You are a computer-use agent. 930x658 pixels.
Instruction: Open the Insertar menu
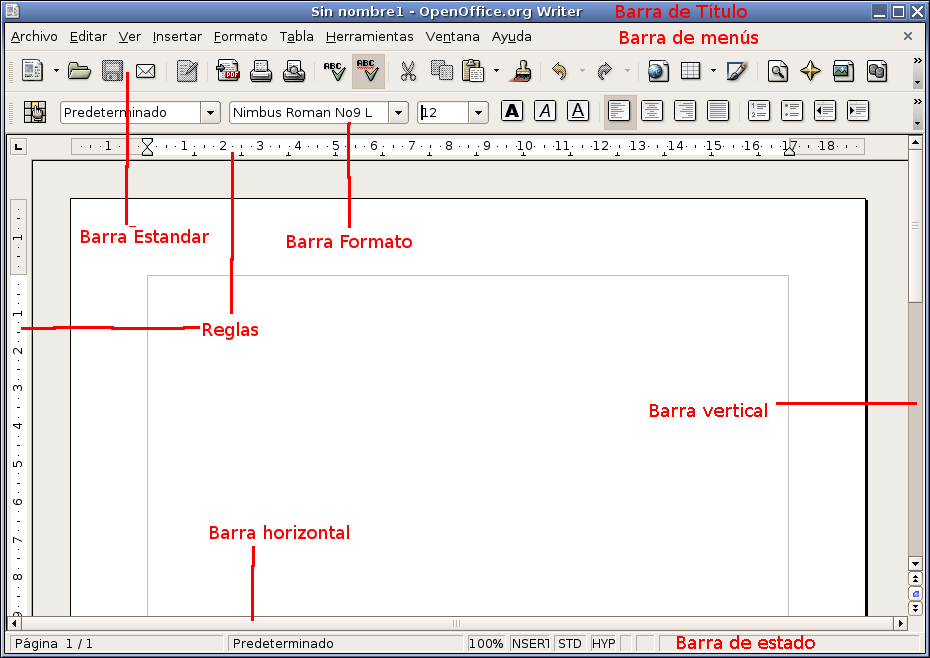pyautogui.click(x=177, y=37)
